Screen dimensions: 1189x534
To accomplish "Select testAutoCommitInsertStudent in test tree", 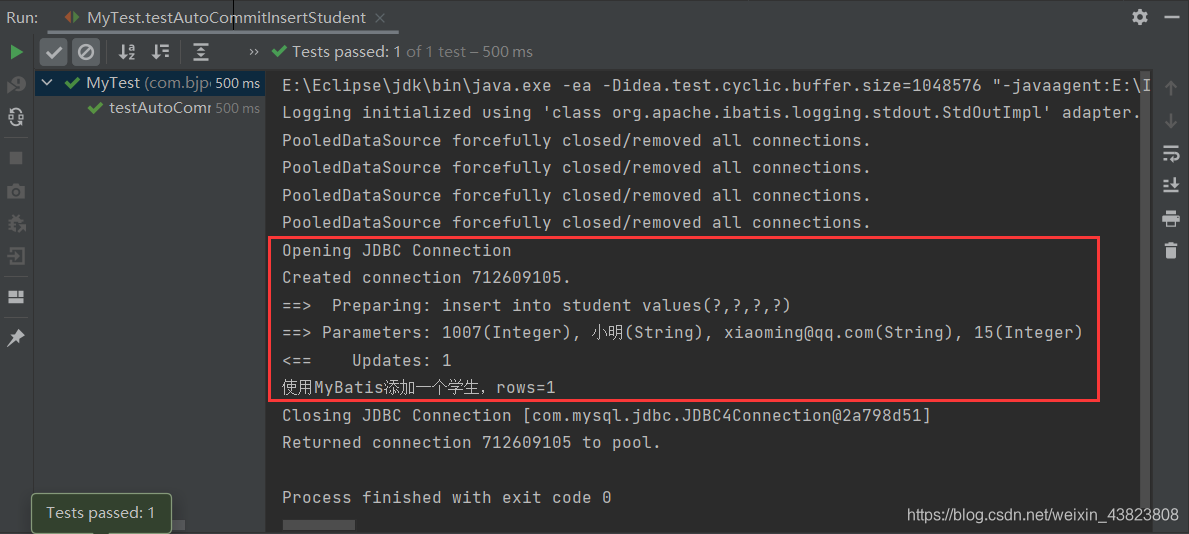I will coord(159,108).
